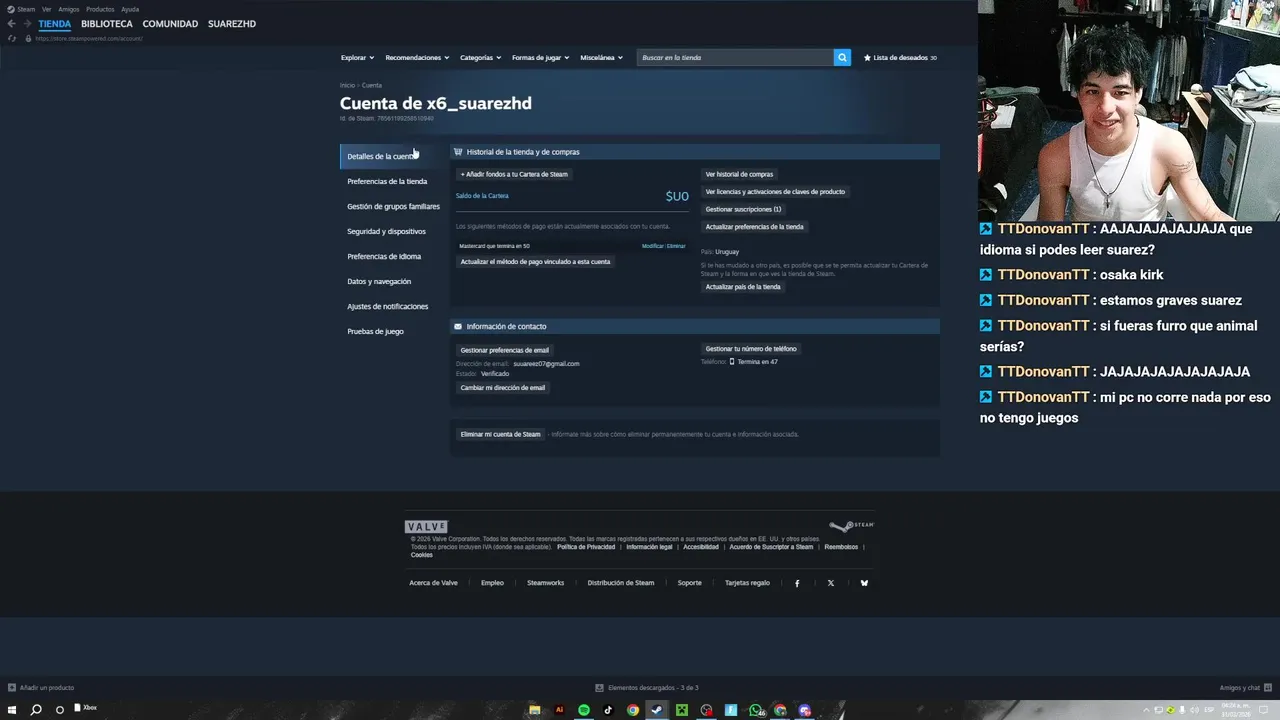Select 'Gestión de grupos familiares' in sidebar
Viewport: 1280px width, 720px height.
point(391,206)
